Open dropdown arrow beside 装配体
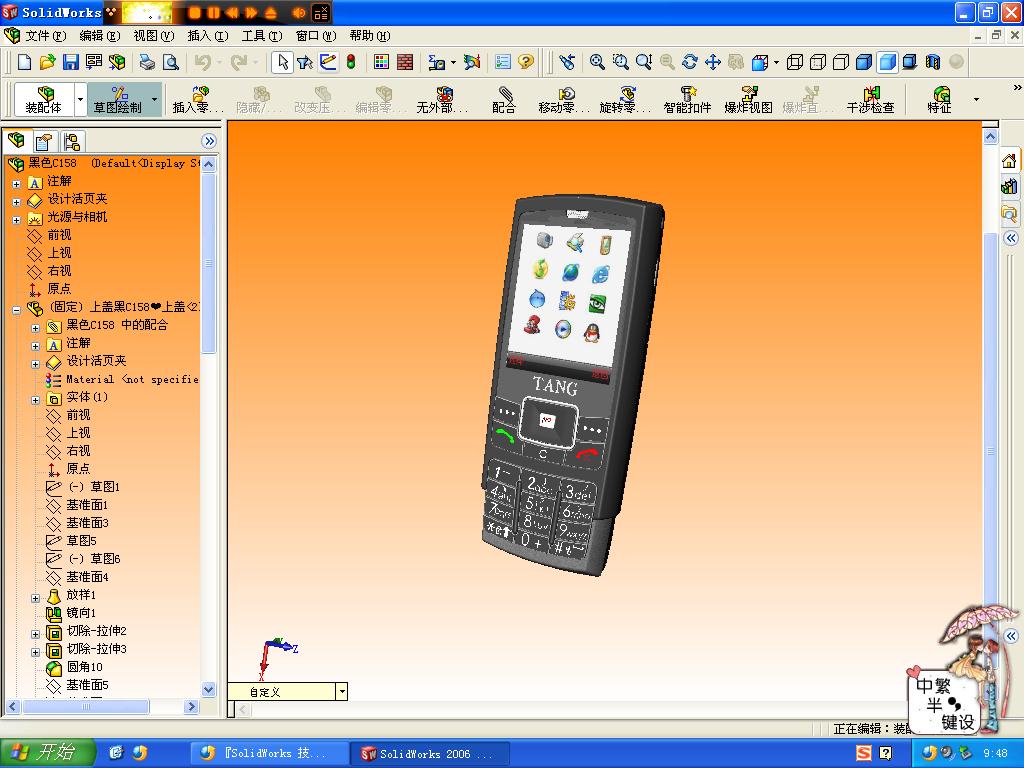This screenshot has height=768, width=1024. coord(80,99)
